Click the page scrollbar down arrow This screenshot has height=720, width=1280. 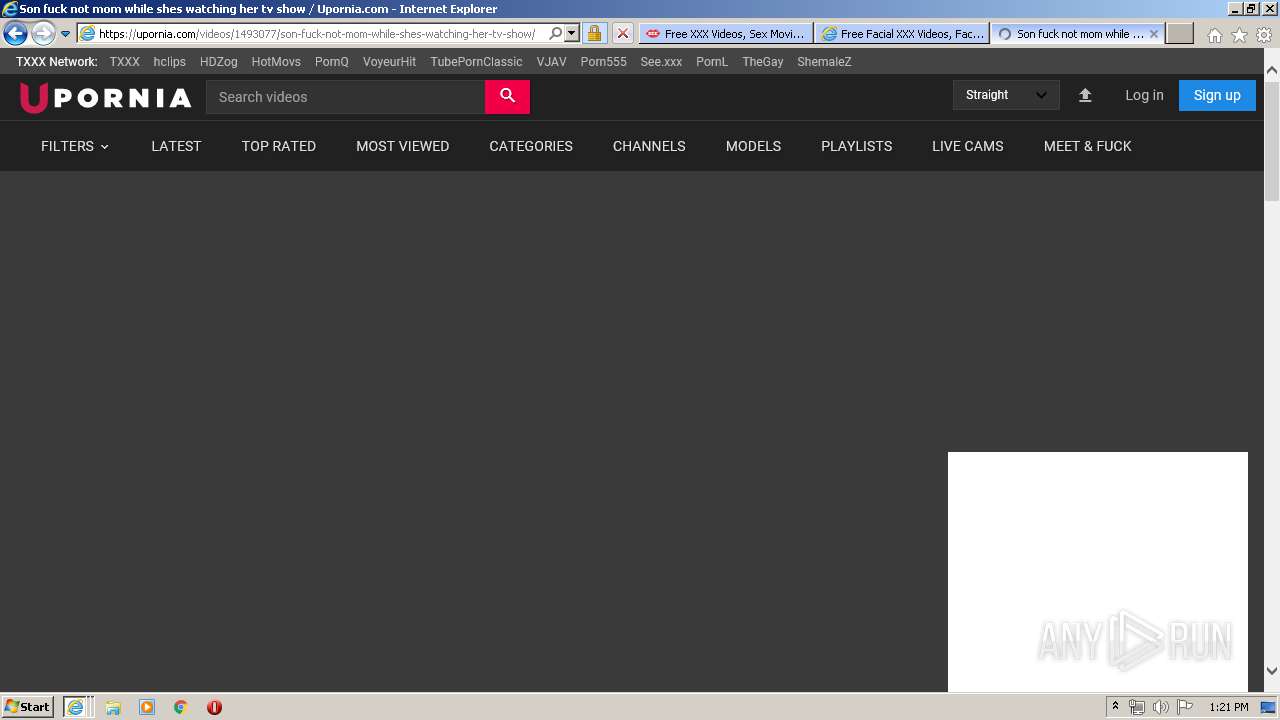pyautogui.click(x=1271, y=671)
